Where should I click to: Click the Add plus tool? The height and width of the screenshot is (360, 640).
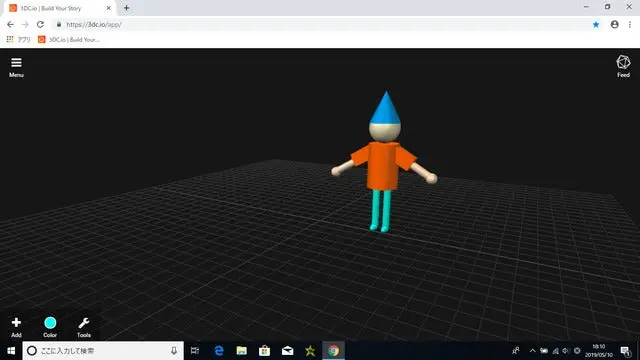pos(16,327)
